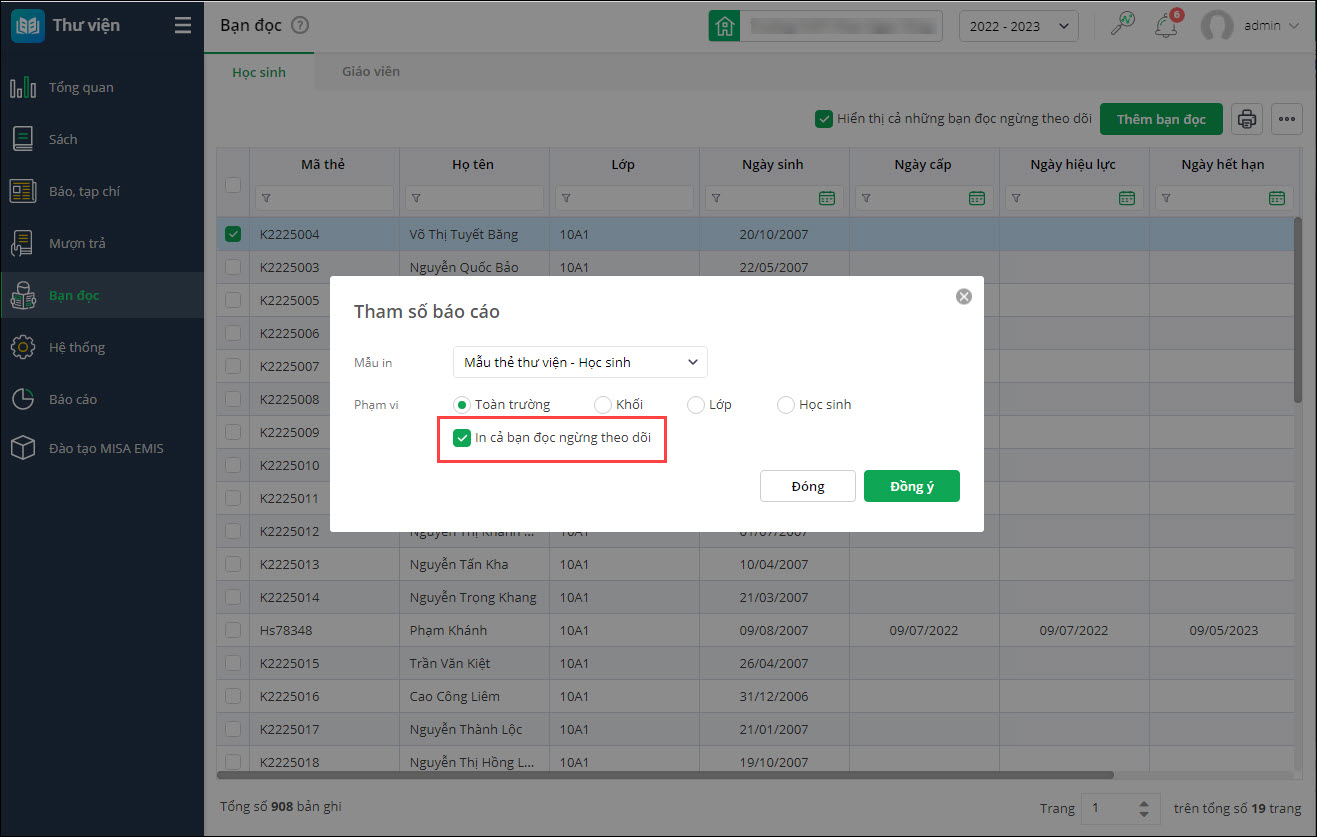Screen dimensions: 1317x837
Task: Click card code K2225018
Action: click(290, 762)
